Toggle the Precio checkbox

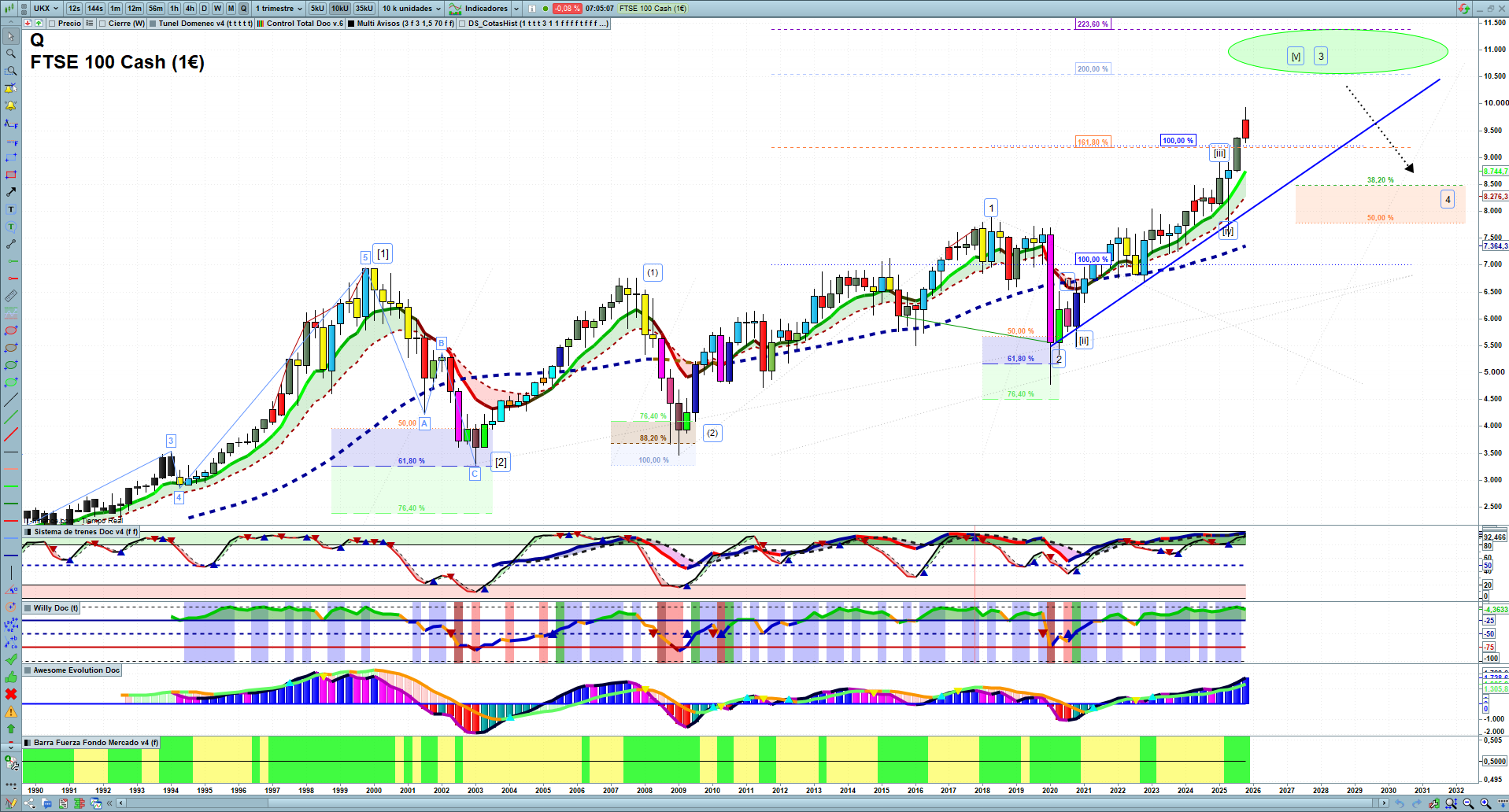[x=52, y=24]
